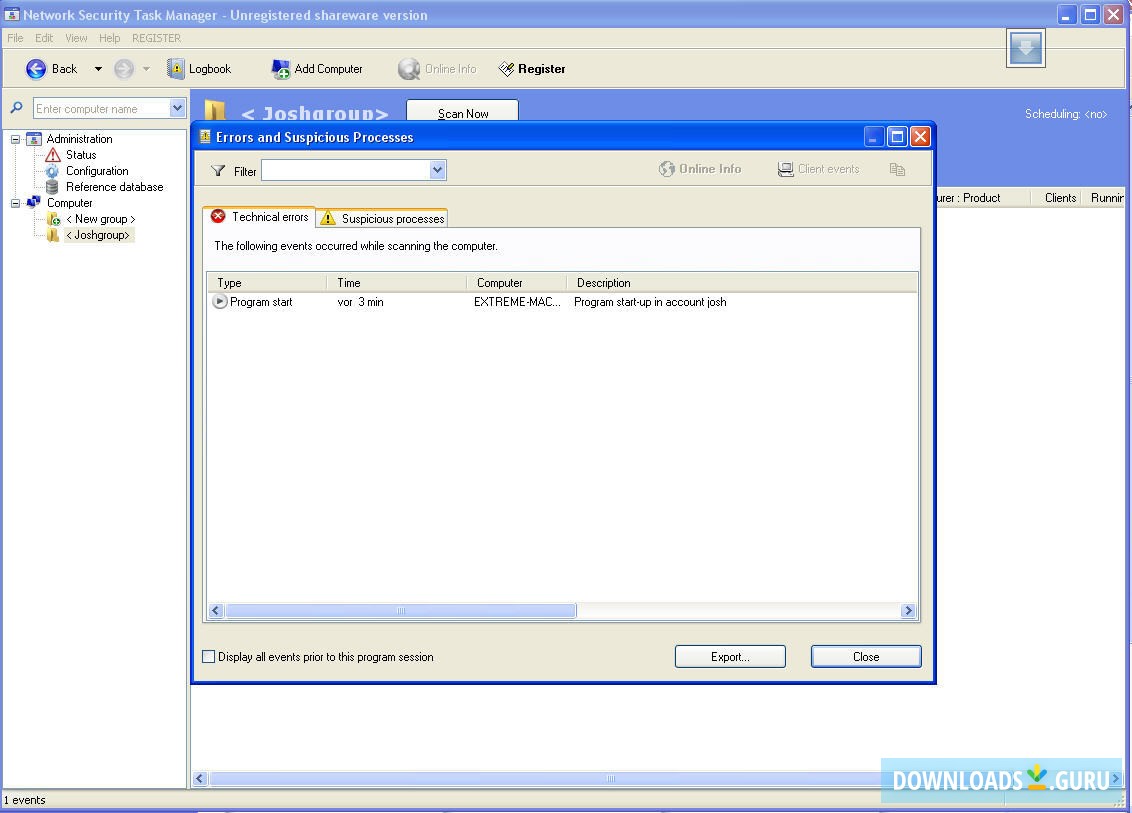
Task: Click main window scrollbar left arrow
Action: point(200,778)
